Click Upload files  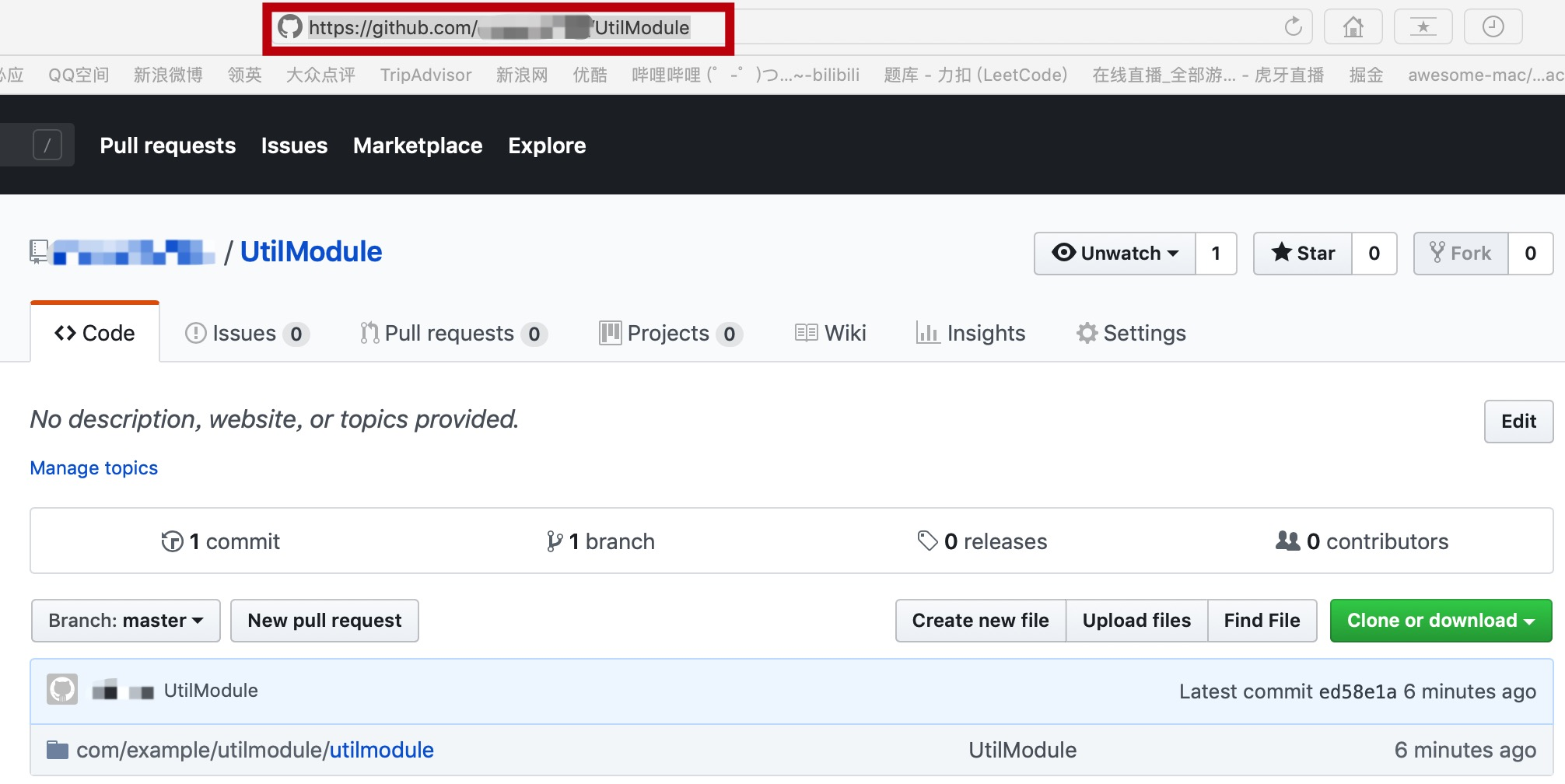pyautogui.click(x=1136, y=621)
